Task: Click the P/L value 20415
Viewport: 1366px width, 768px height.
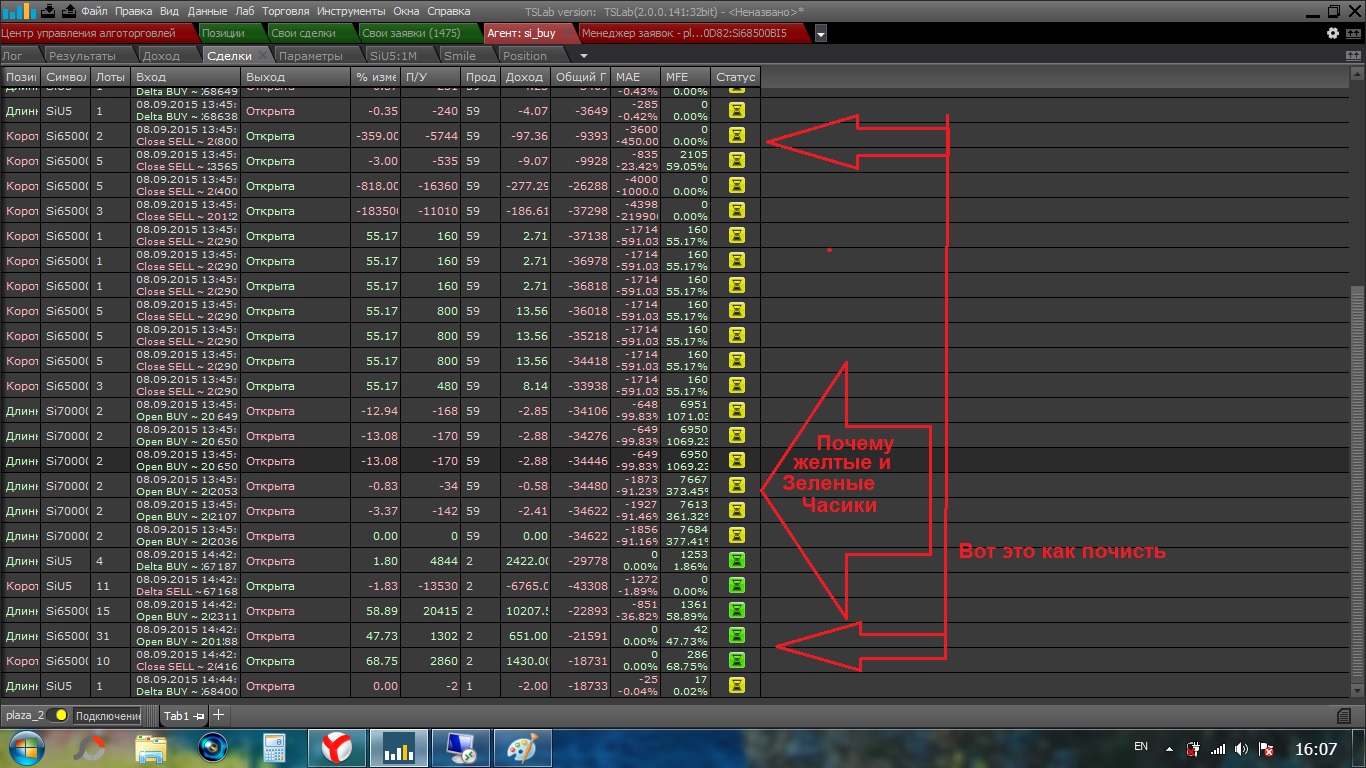Action: [x=440, y=611]
